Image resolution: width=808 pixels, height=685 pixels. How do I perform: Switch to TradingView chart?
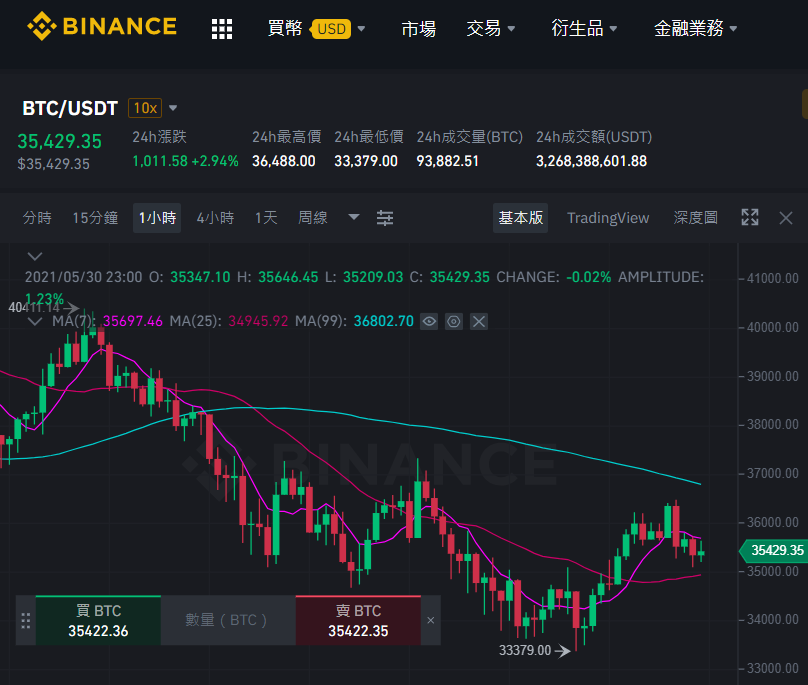click(x=608, y=218)
